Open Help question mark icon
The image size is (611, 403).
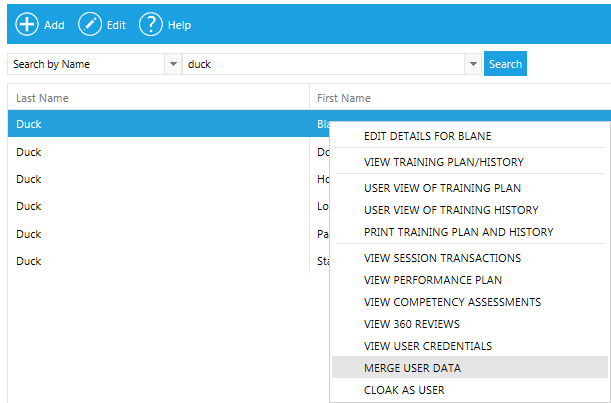(x=150, y=24)
